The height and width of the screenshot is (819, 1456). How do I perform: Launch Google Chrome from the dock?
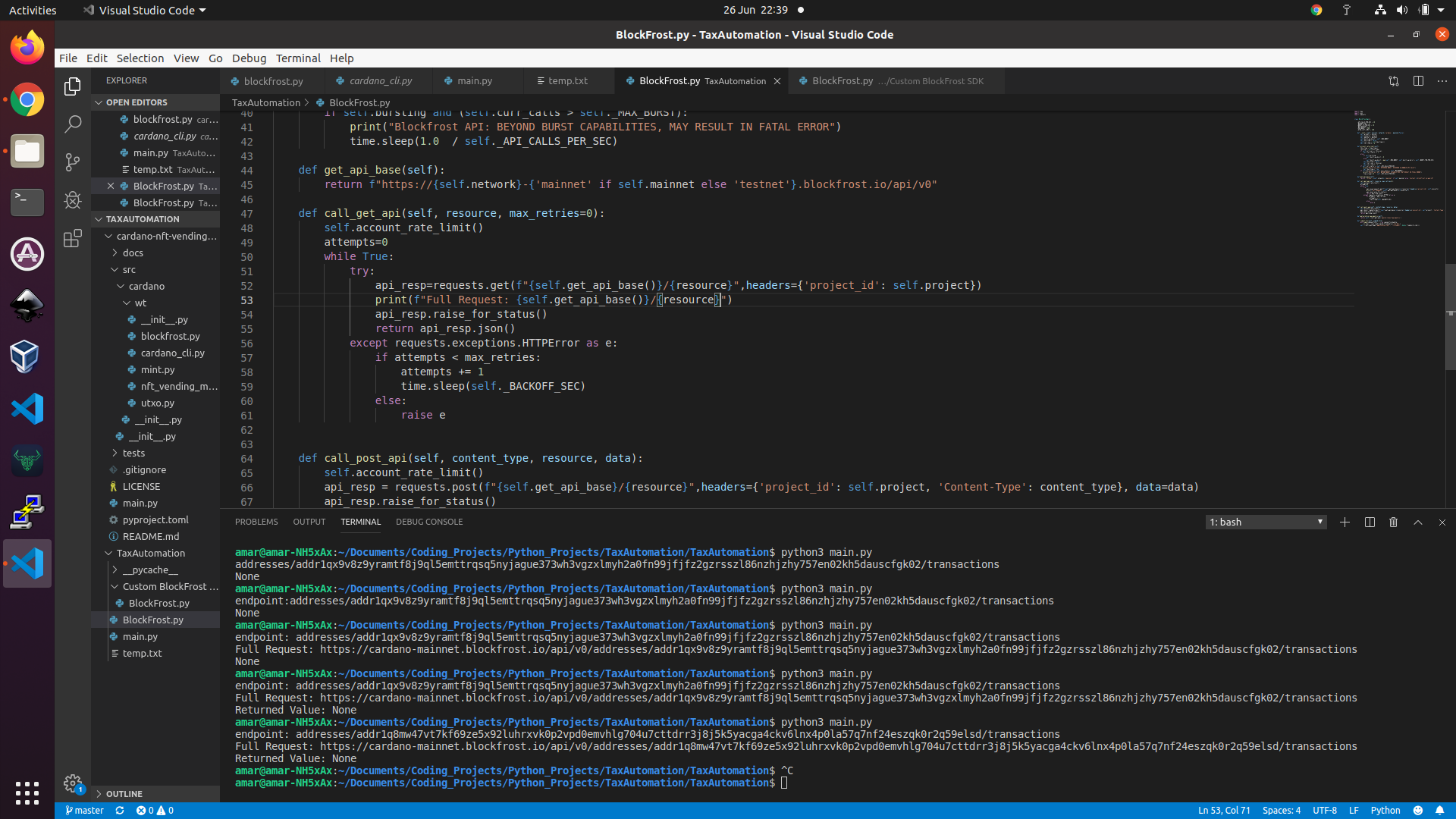click(x=27, y=99)
